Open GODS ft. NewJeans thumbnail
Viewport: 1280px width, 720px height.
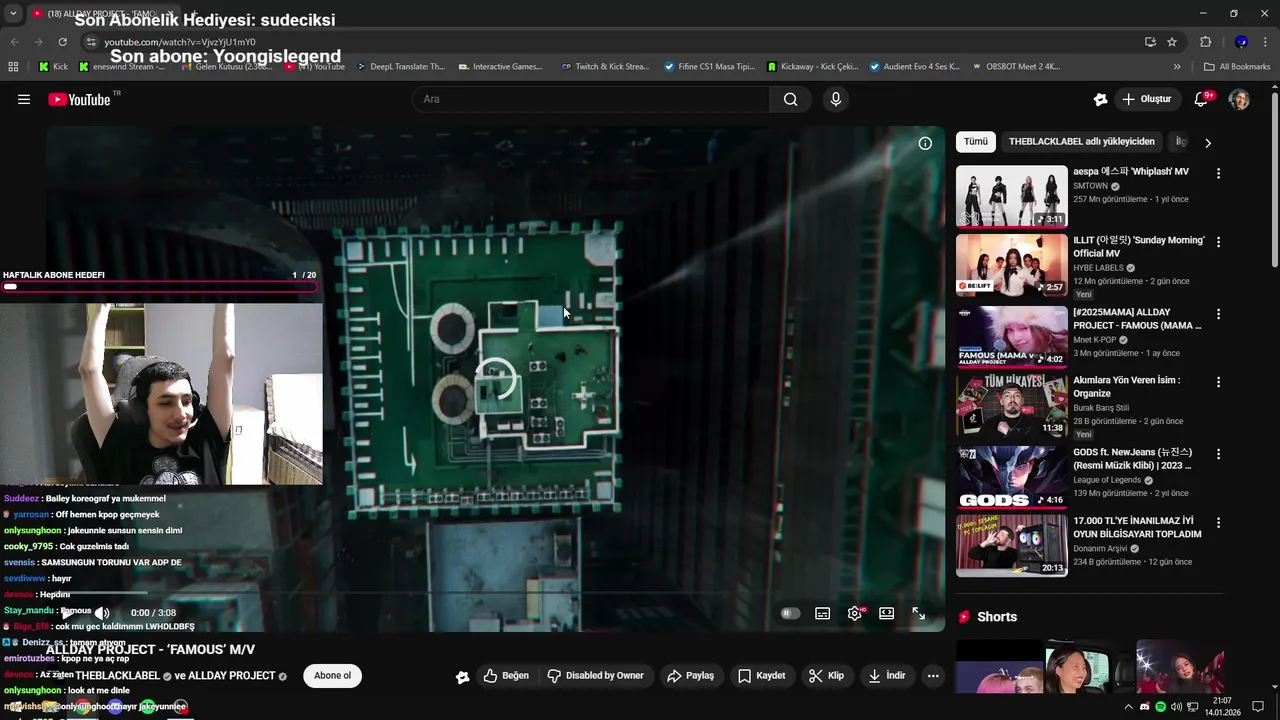(1012, 476)
